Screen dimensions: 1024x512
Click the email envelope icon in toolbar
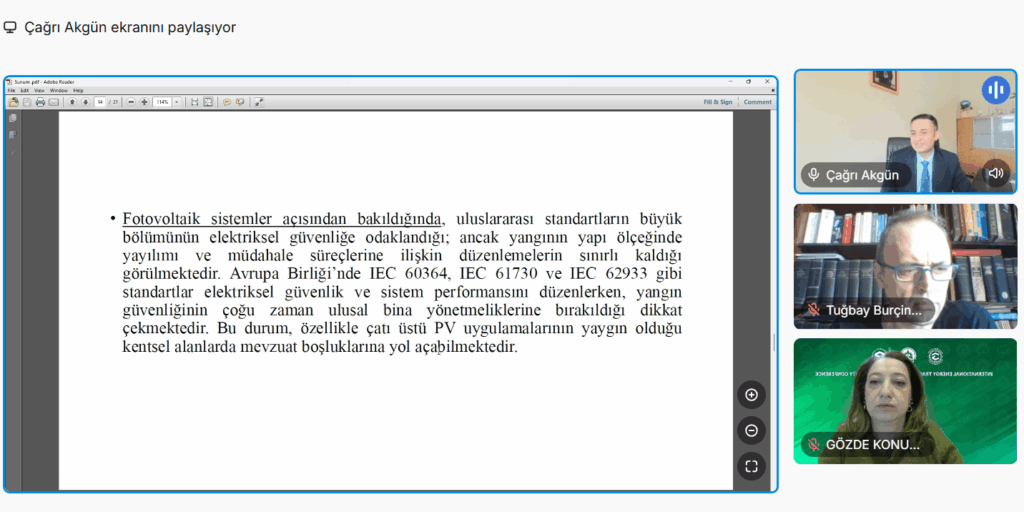(x=53, y=102)
